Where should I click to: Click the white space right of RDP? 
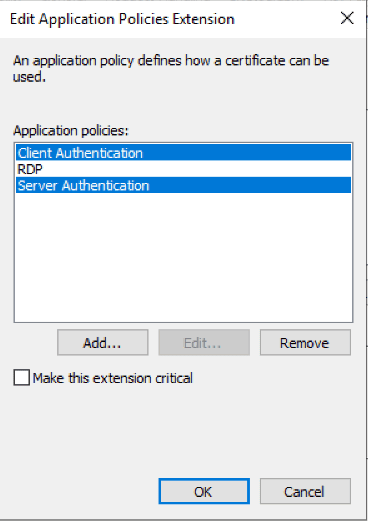197,169
